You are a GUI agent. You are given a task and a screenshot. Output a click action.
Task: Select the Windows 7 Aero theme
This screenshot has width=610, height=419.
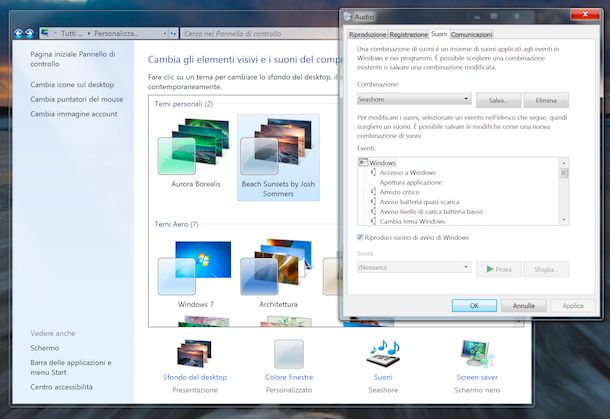point(196,274)
